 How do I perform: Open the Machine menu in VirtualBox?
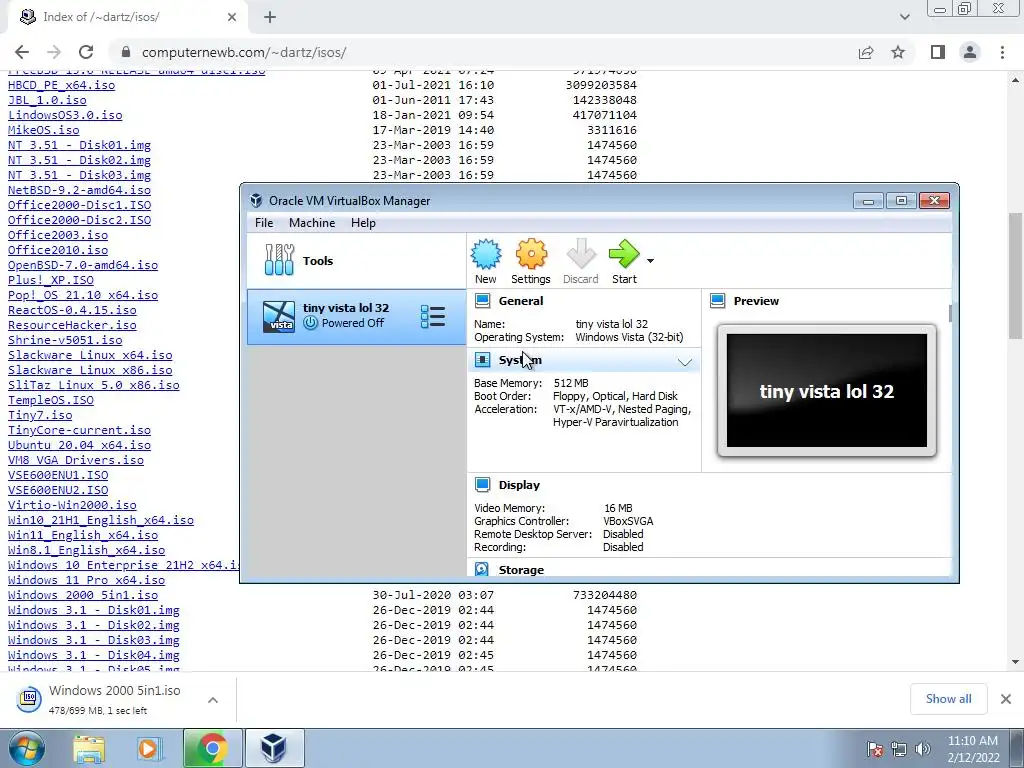click(312, 223)
